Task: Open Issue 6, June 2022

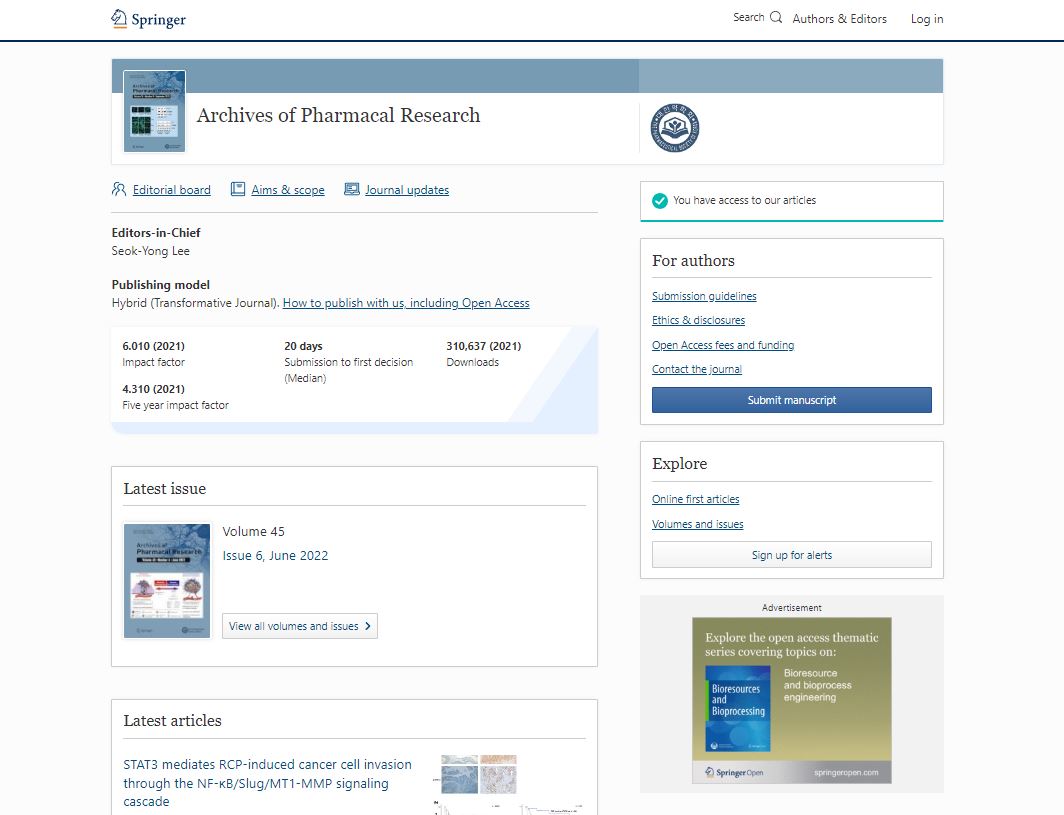Action: tap(275, 556)
